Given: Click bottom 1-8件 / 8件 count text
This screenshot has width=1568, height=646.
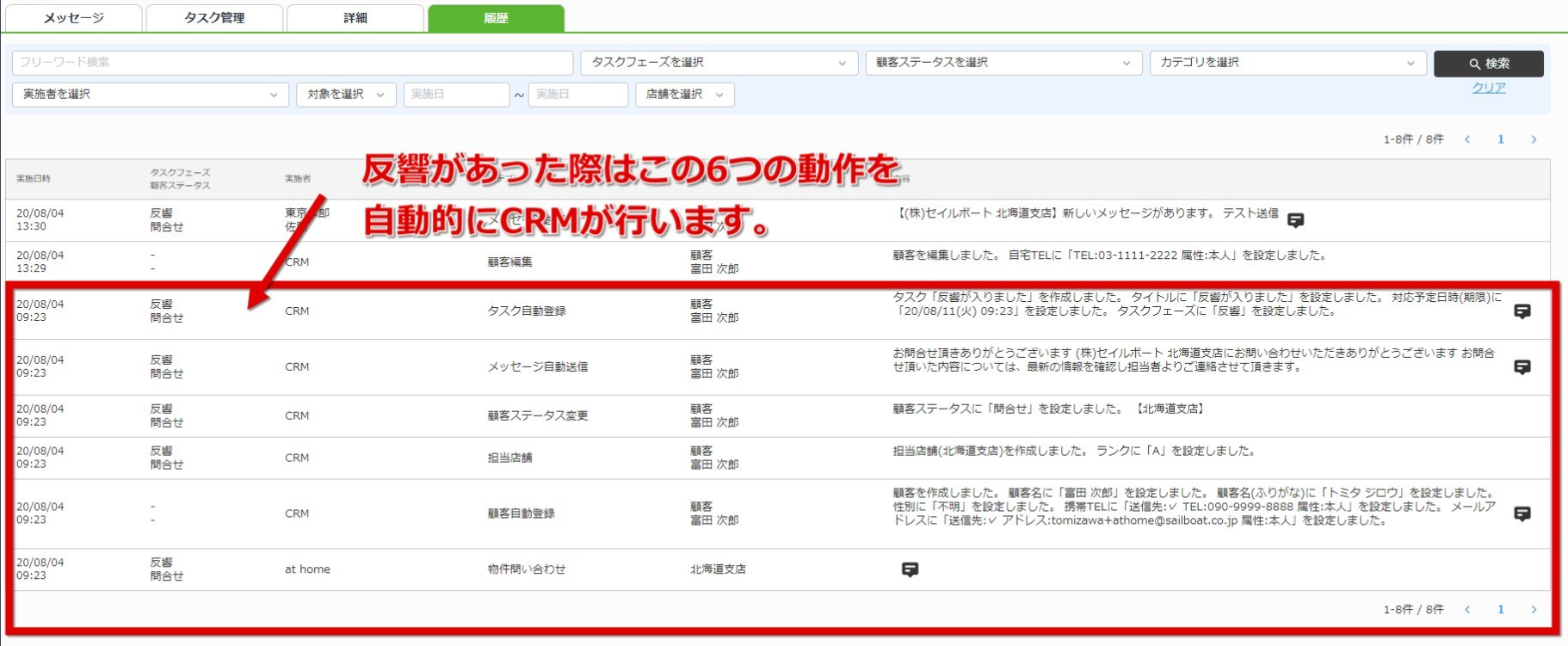Looking at the screenshot, I should 1413,609.
